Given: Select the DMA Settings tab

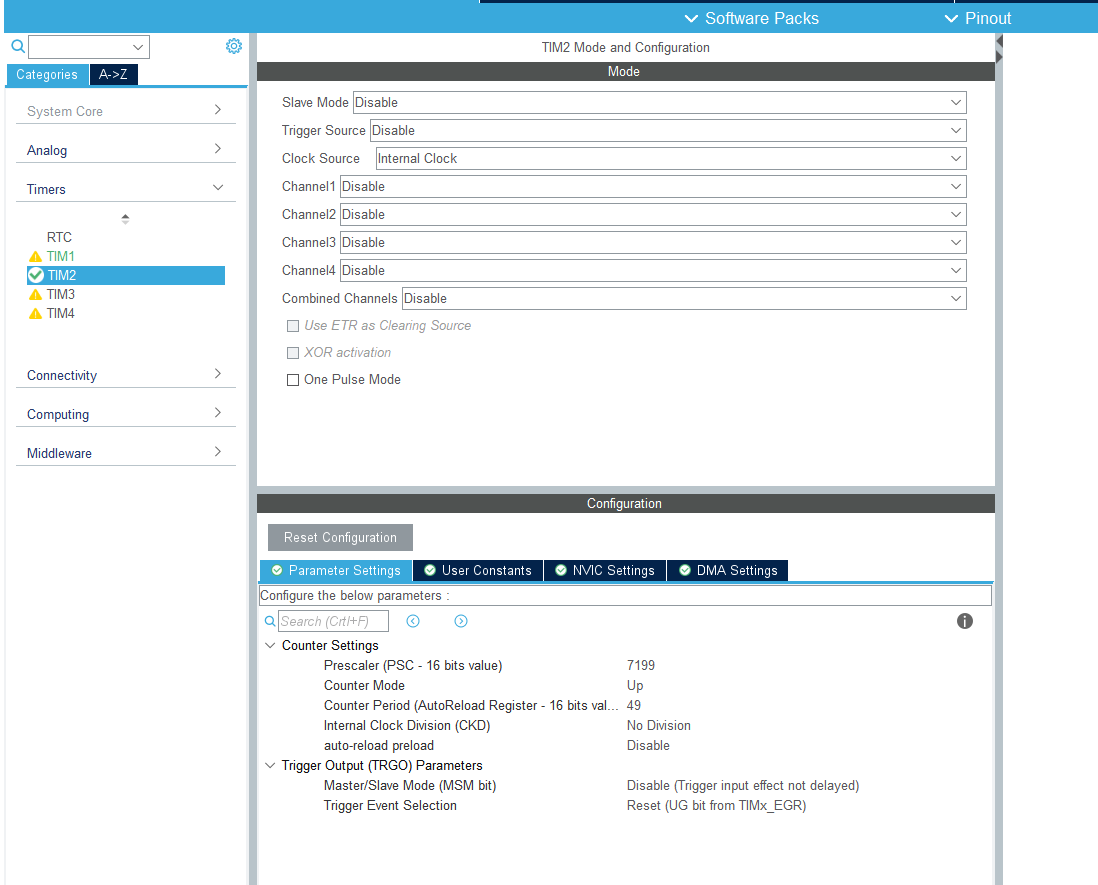Looking at the screenshot, I should [x=728, y=571].
